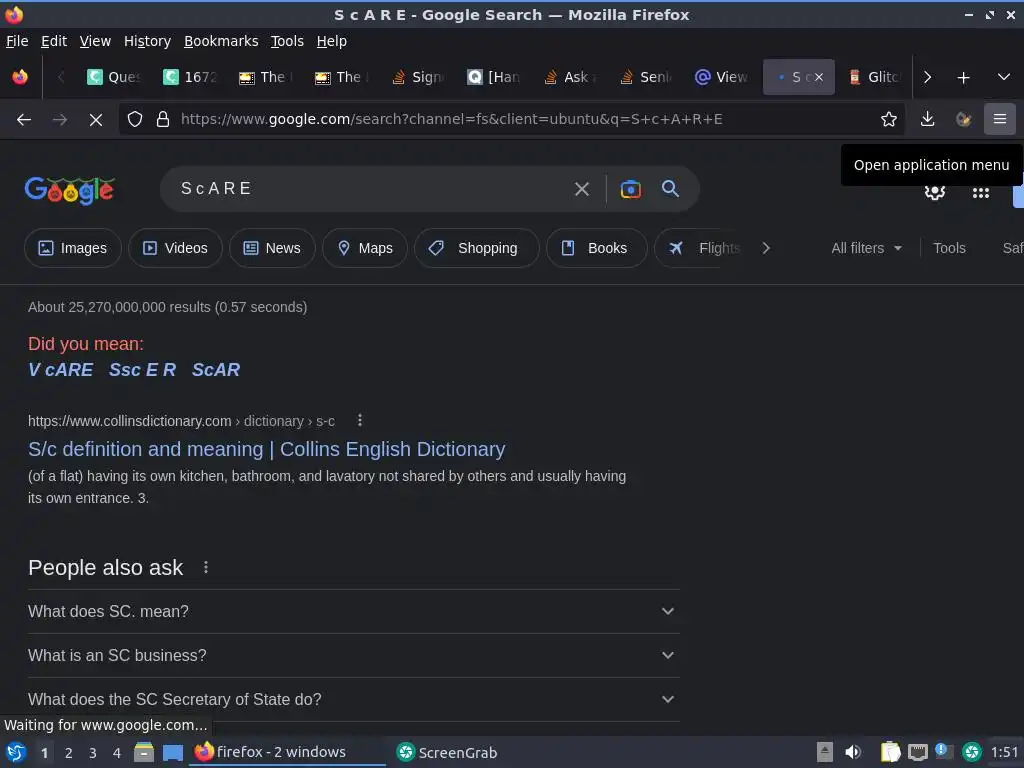This screenshot has height=768, width=1024.
Task: Switch to workspace 2
Action: 69,753
